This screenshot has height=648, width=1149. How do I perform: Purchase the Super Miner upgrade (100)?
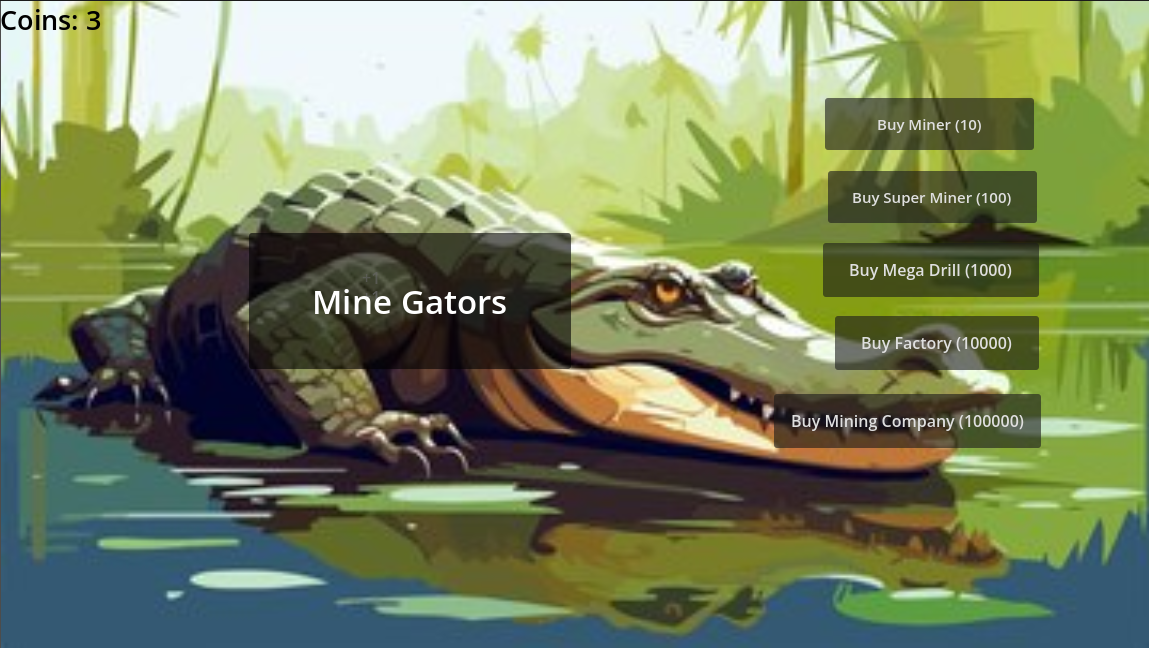click(932, 197)
